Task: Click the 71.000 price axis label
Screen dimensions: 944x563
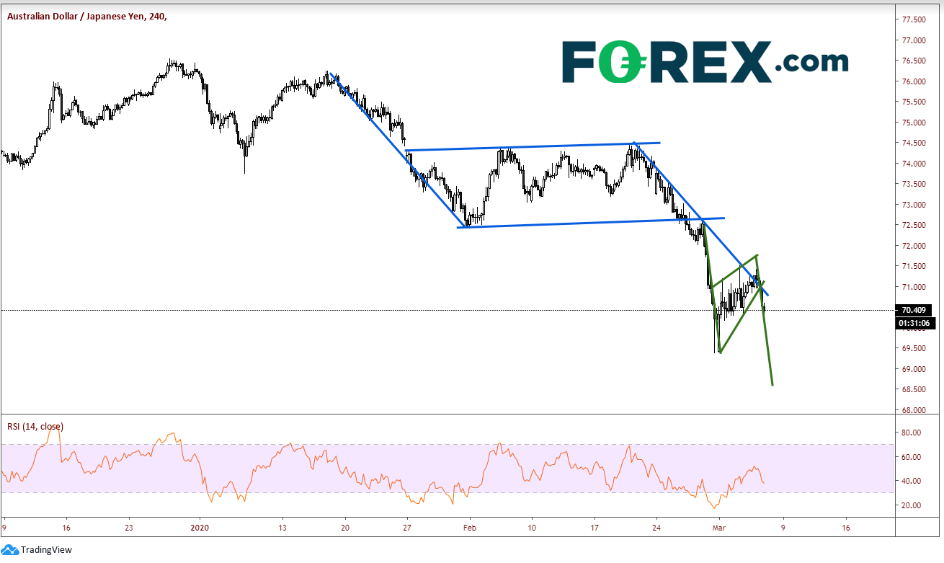Action: 913,287
